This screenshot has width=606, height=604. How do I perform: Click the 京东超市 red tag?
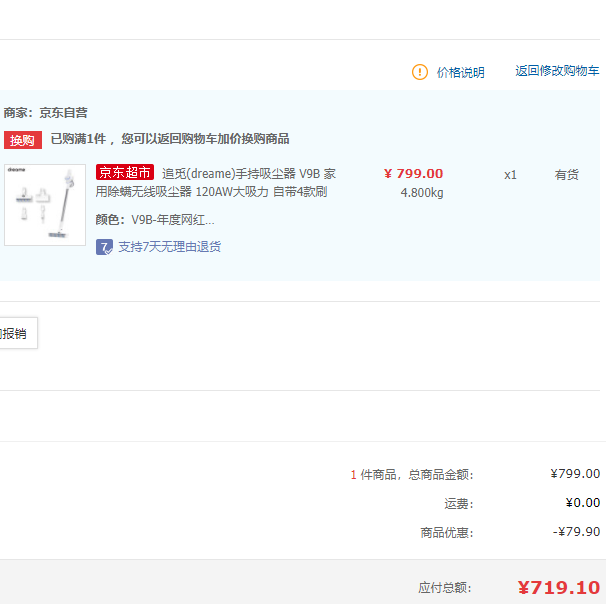125,174
